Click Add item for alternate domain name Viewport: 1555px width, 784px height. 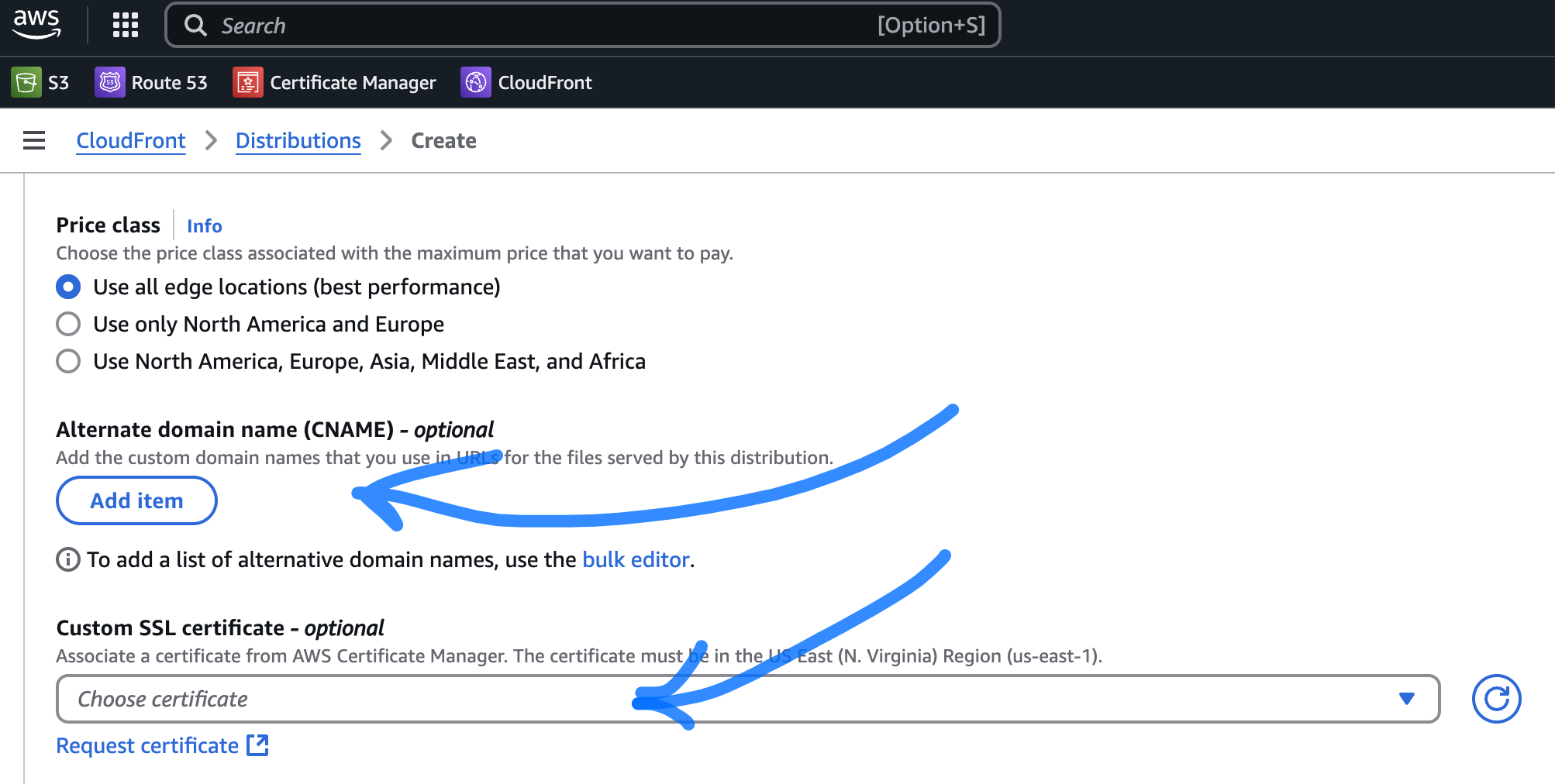[x=136, y=500]
